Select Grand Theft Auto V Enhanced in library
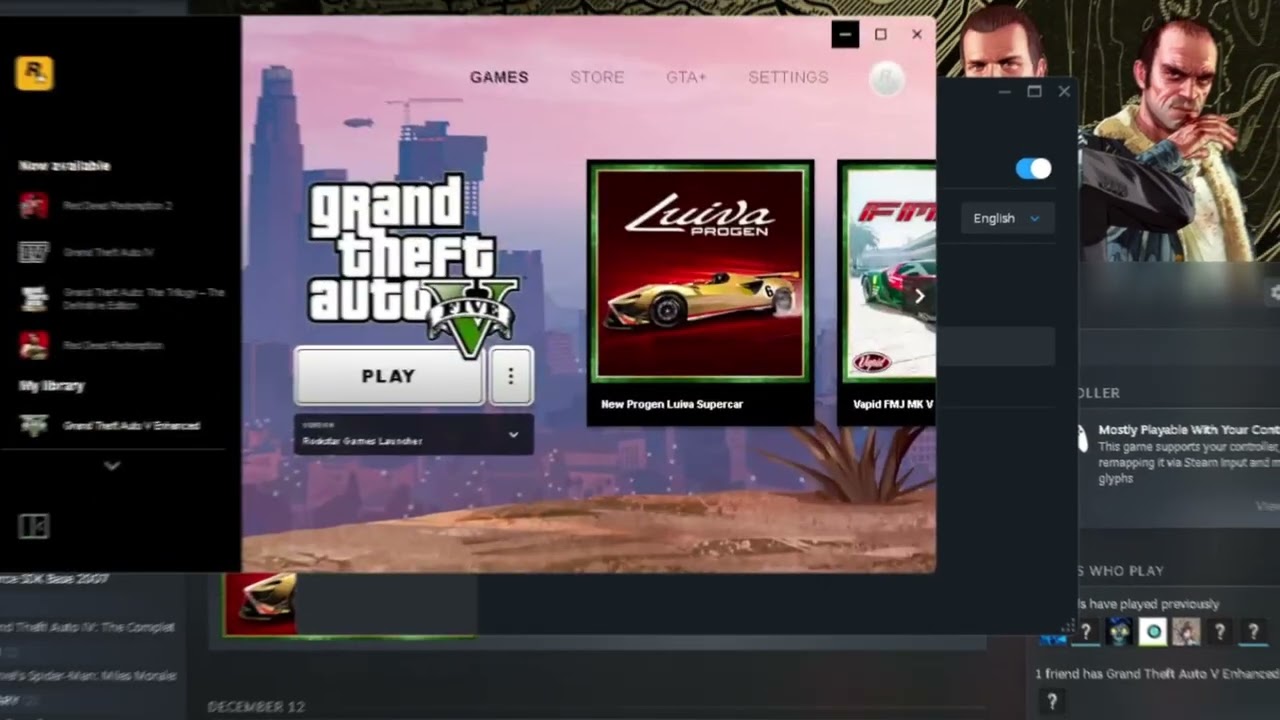 coord(131,426)
